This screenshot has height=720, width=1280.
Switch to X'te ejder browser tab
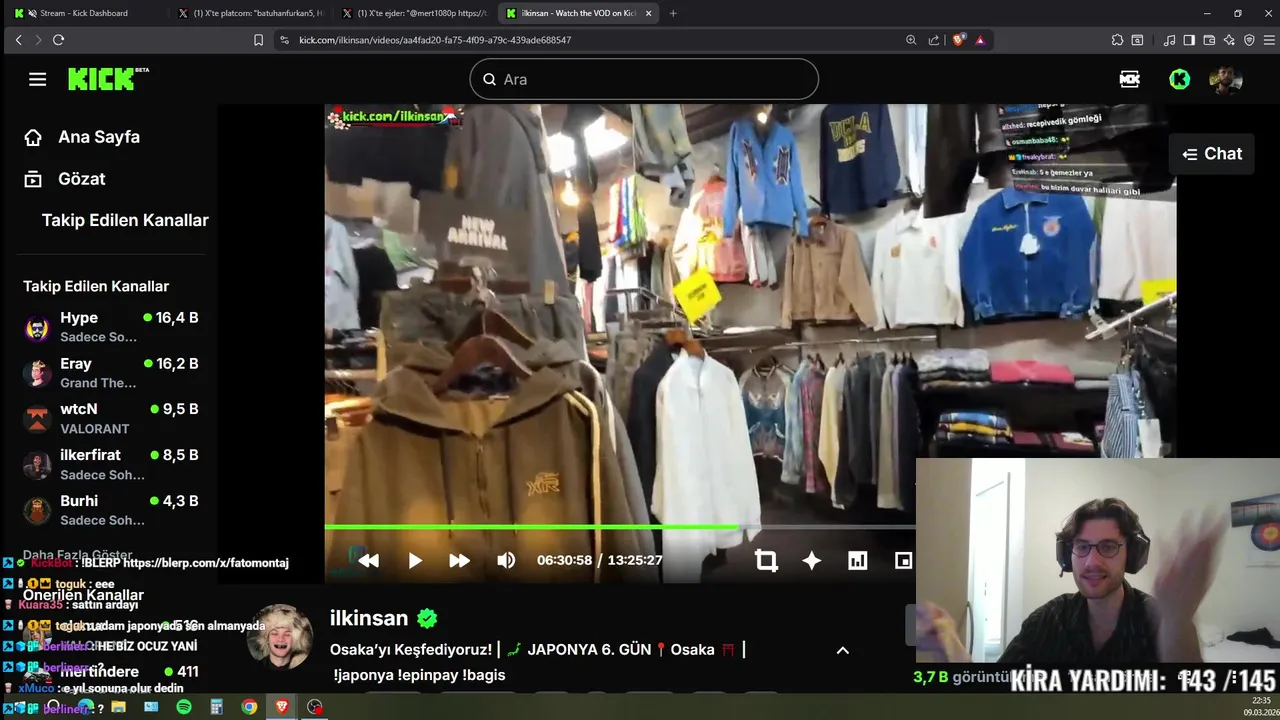coord(412,13)
